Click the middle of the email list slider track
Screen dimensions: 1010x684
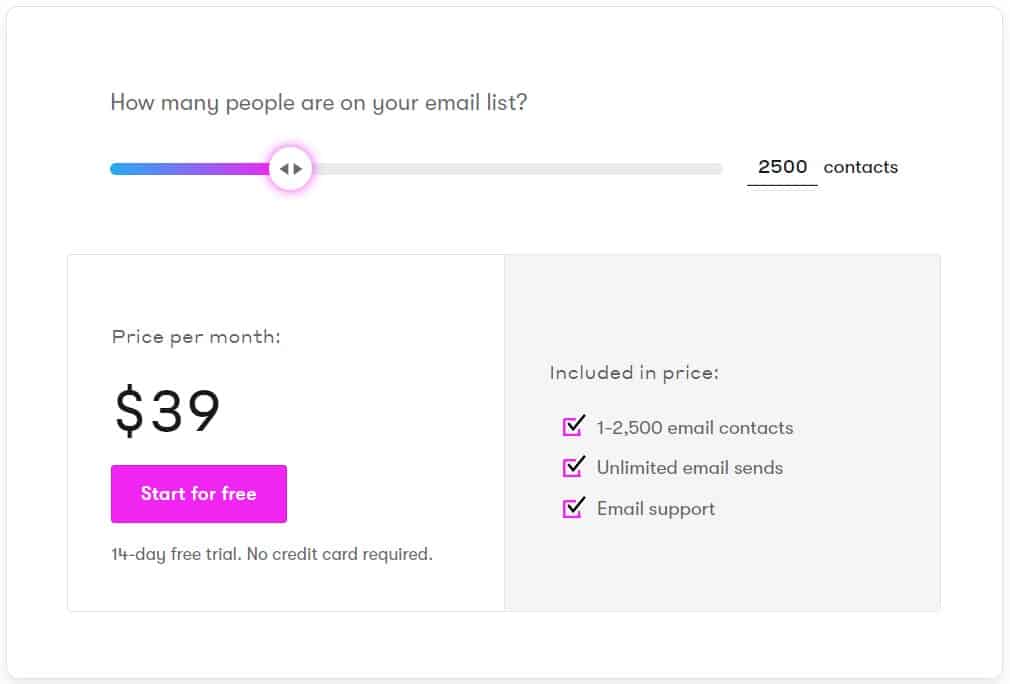click(x=414, y=168)
